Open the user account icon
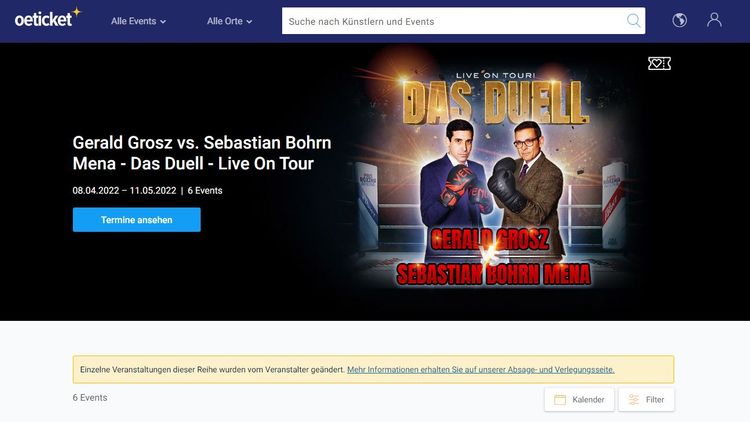 (714, 20)
